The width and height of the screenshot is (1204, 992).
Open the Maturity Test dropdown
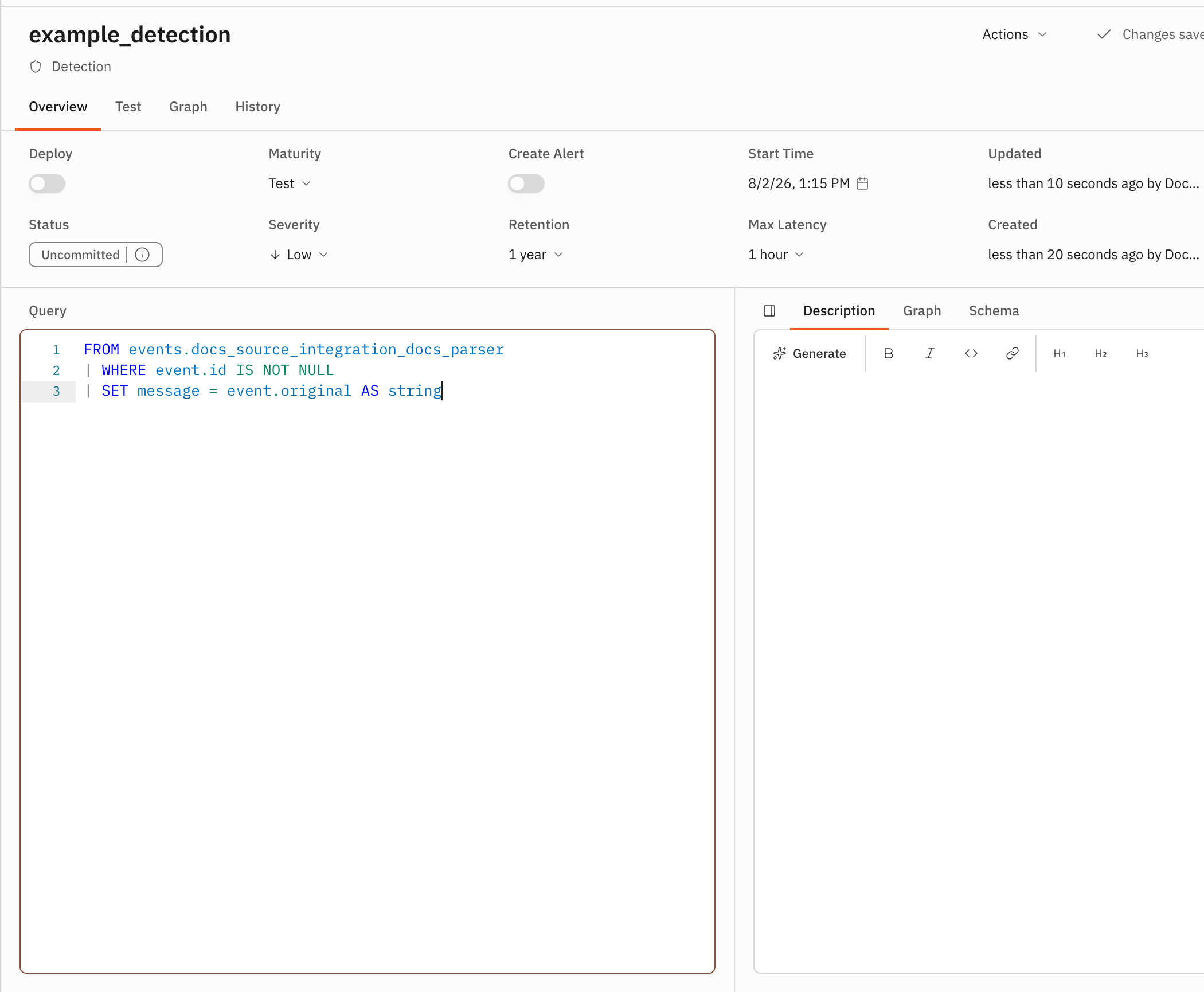[290, 183]
